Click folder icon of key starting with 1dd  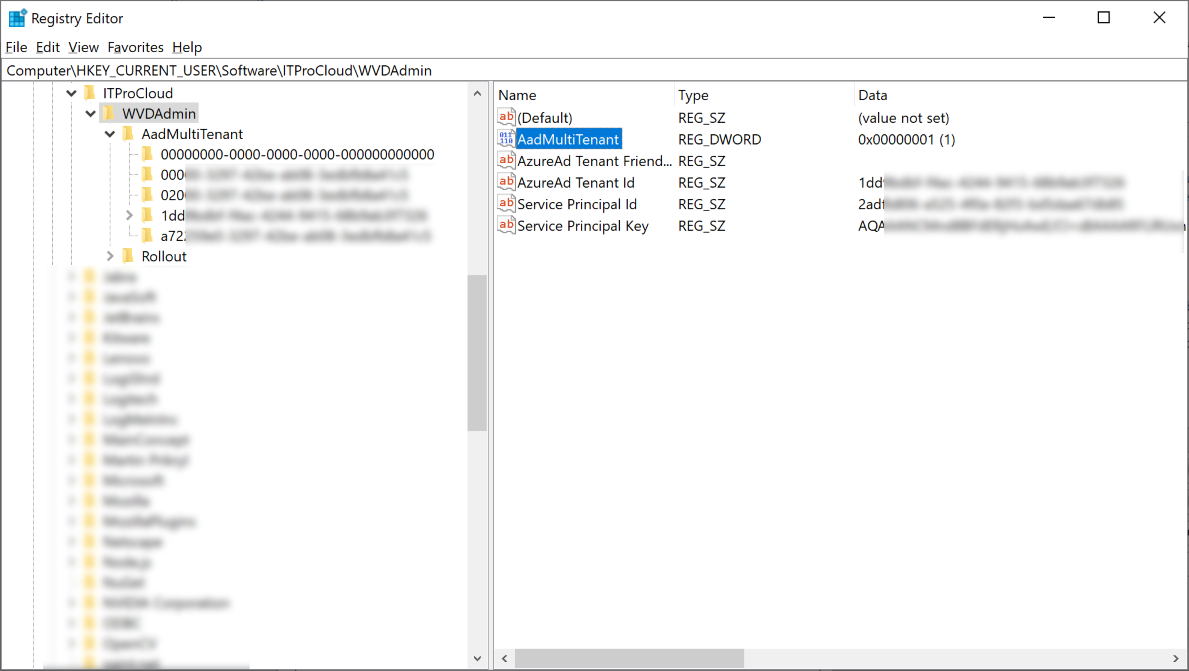(148, 215)
